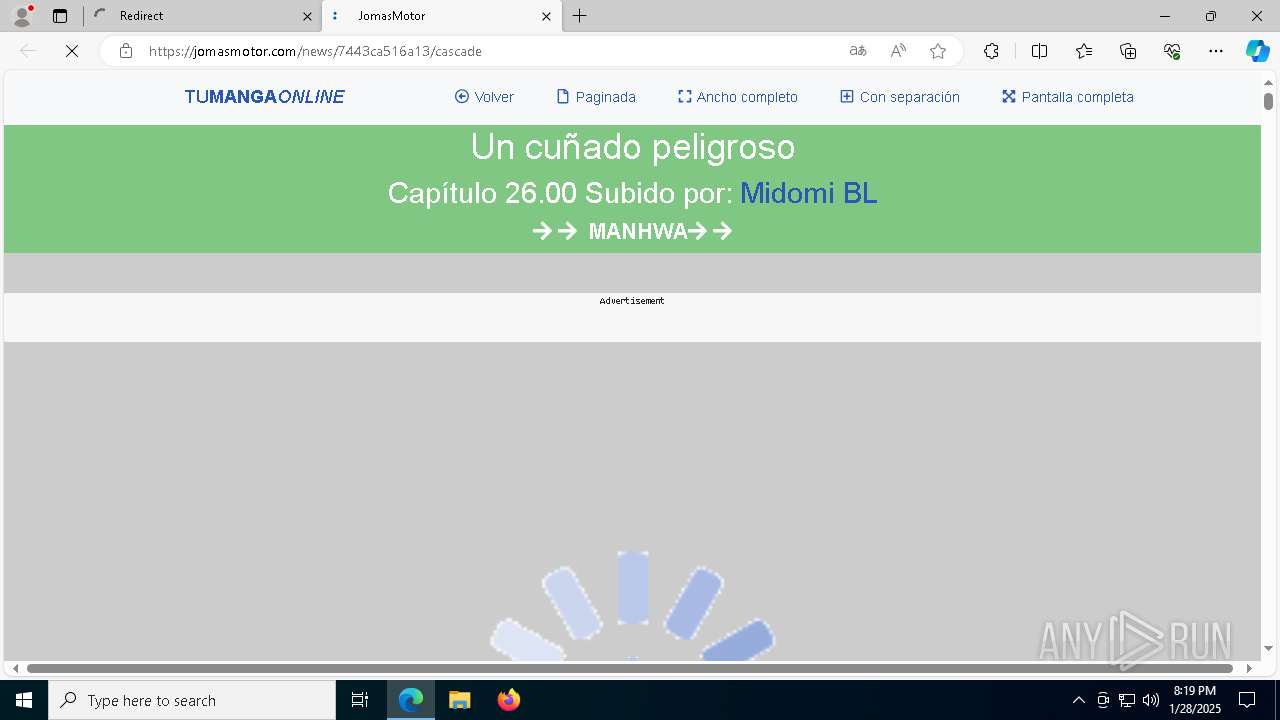Open the translate page icon
The width and height of the screenshot is (1280, 720).
[x=858, y=51]
